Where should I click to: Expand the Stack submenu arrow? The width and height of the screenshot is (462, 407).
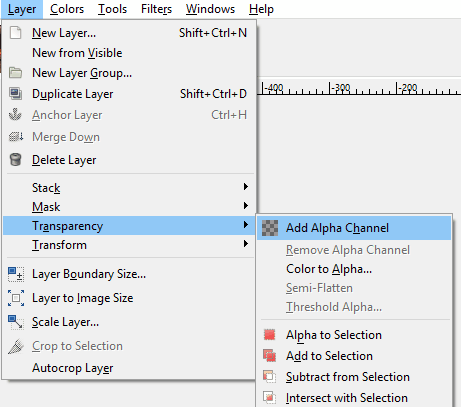click(246, 187)
